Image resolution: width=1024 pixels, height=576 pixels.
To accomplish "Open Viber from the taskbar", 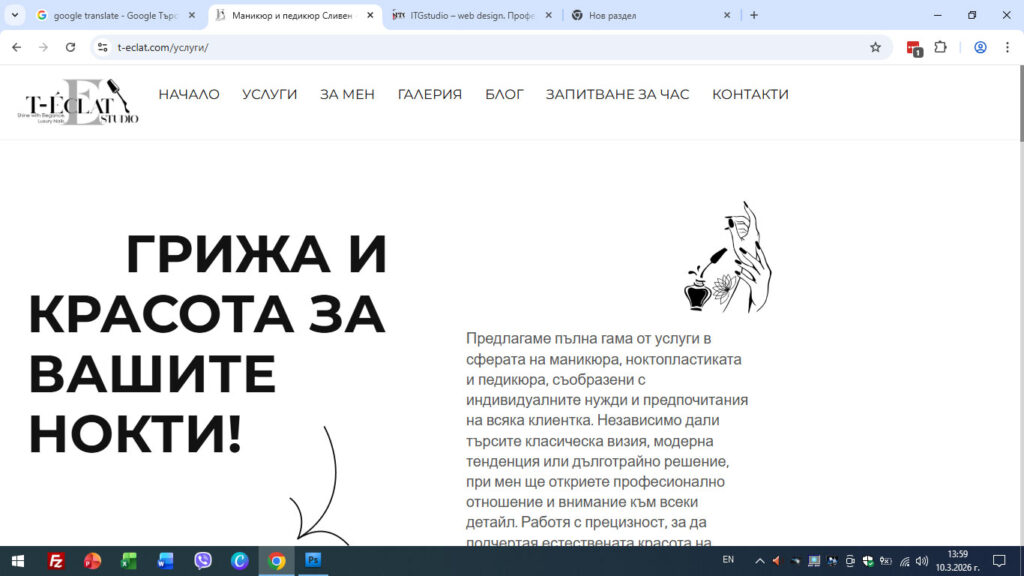I will (203, 561).
